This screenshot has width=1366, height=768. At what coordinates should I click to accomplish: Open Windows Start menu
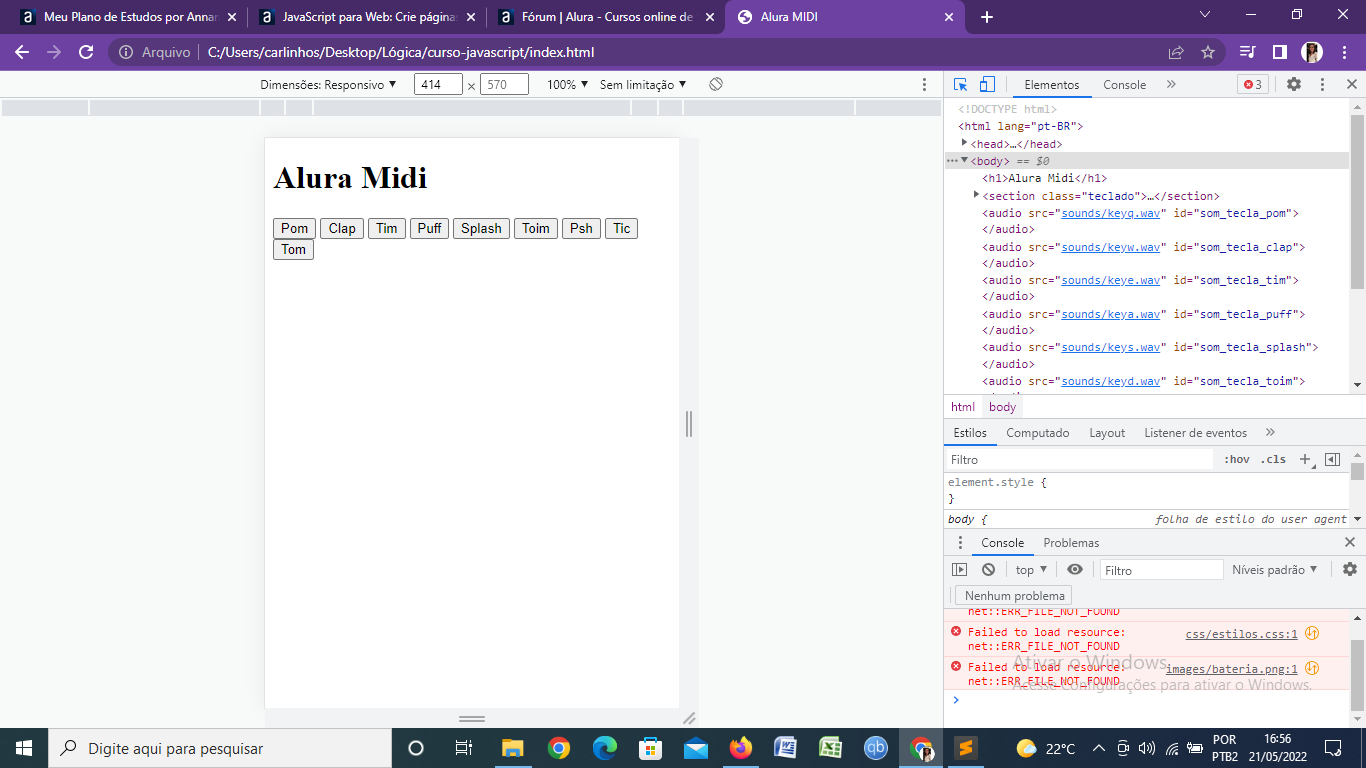tap(24, 748)
